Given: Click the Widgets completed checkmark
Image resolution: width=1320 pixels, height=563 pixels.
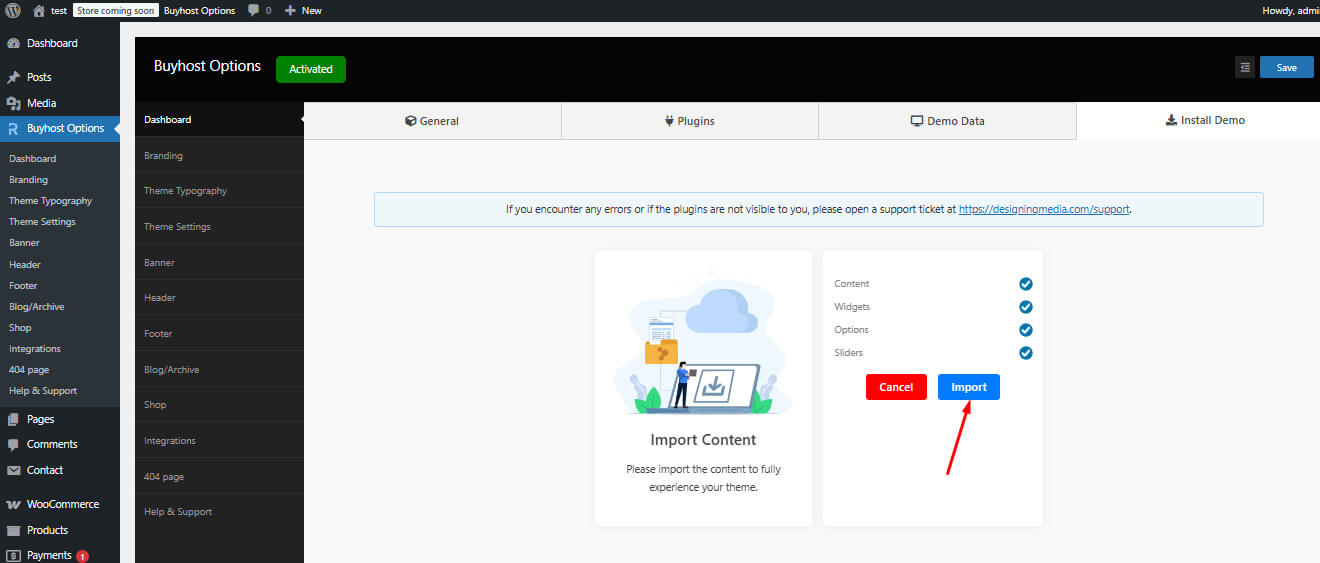Looking at the screenshot, I should click(1025, 307).
